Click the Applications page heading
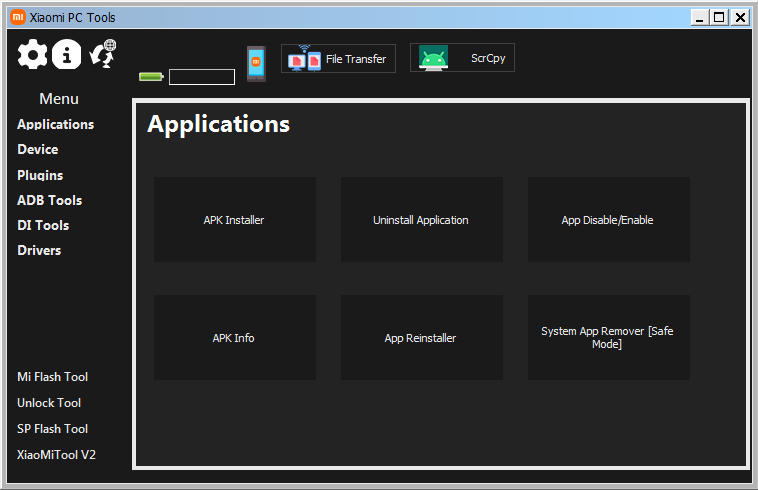This screenshot has width=758, height=490. coord(219,124)
